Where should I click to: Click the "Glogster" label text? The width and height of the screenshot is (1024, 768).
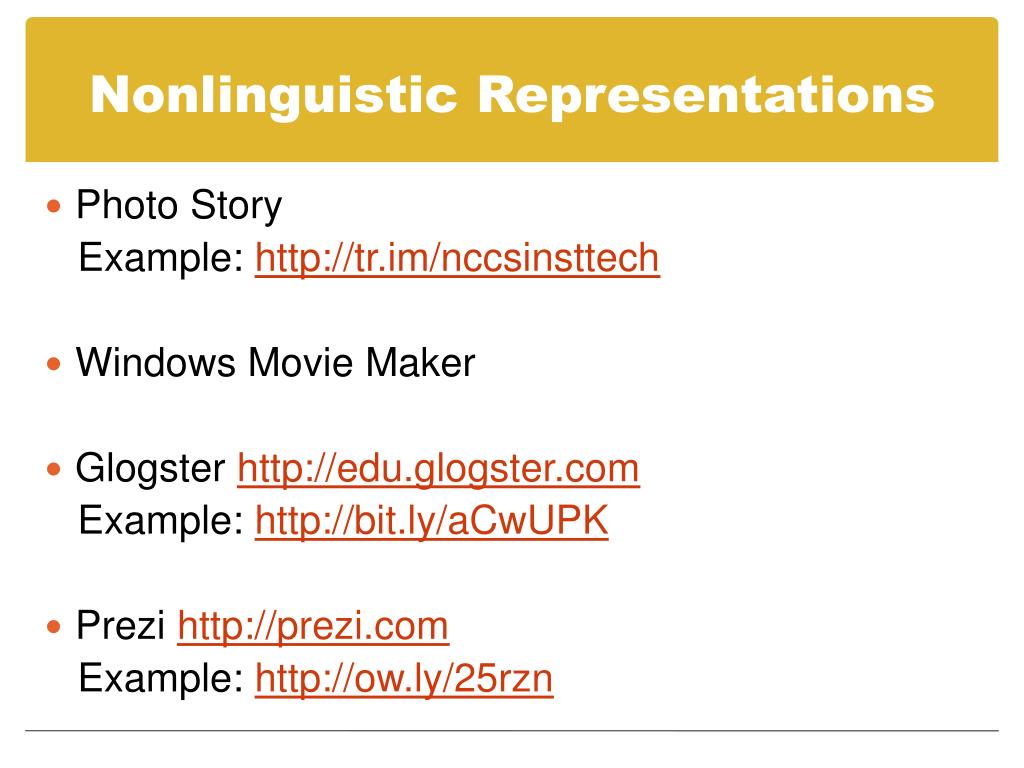tap(150, 469)
